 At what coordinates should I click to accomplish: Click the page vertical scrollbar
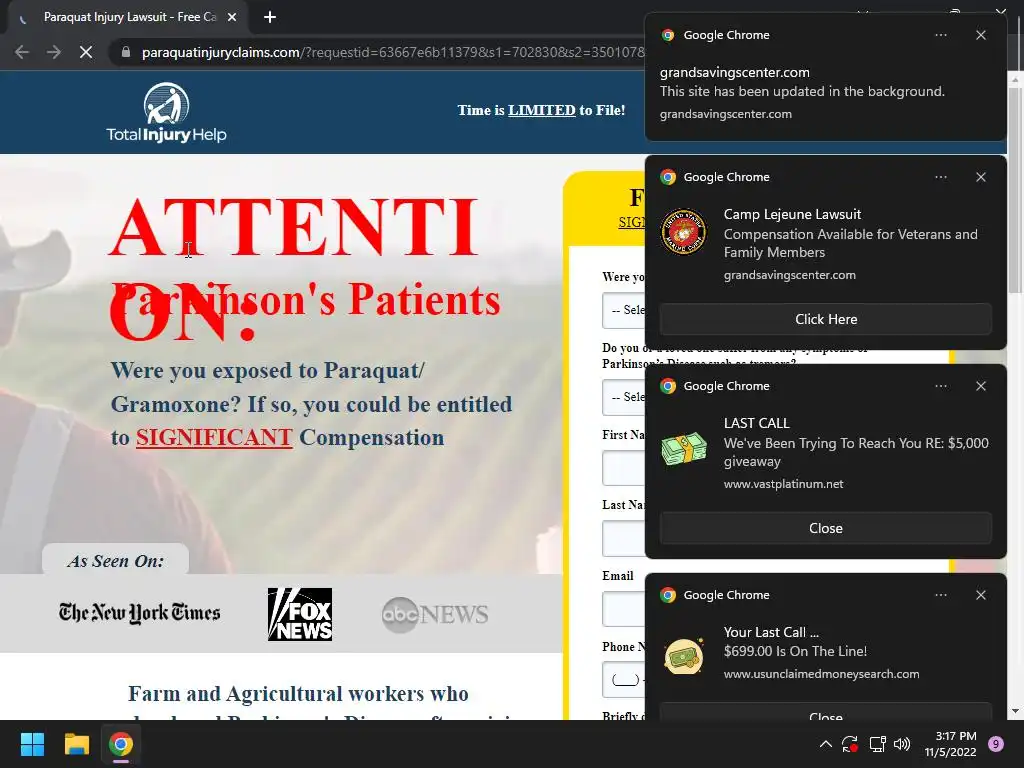pos(1014,189)
